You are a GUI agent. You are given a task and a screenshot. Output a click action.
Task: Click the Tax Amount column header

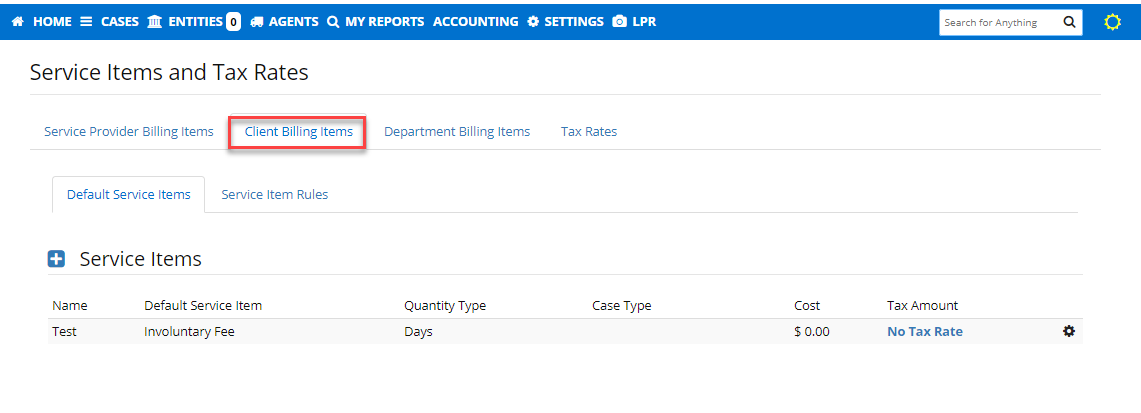point(923,305)
